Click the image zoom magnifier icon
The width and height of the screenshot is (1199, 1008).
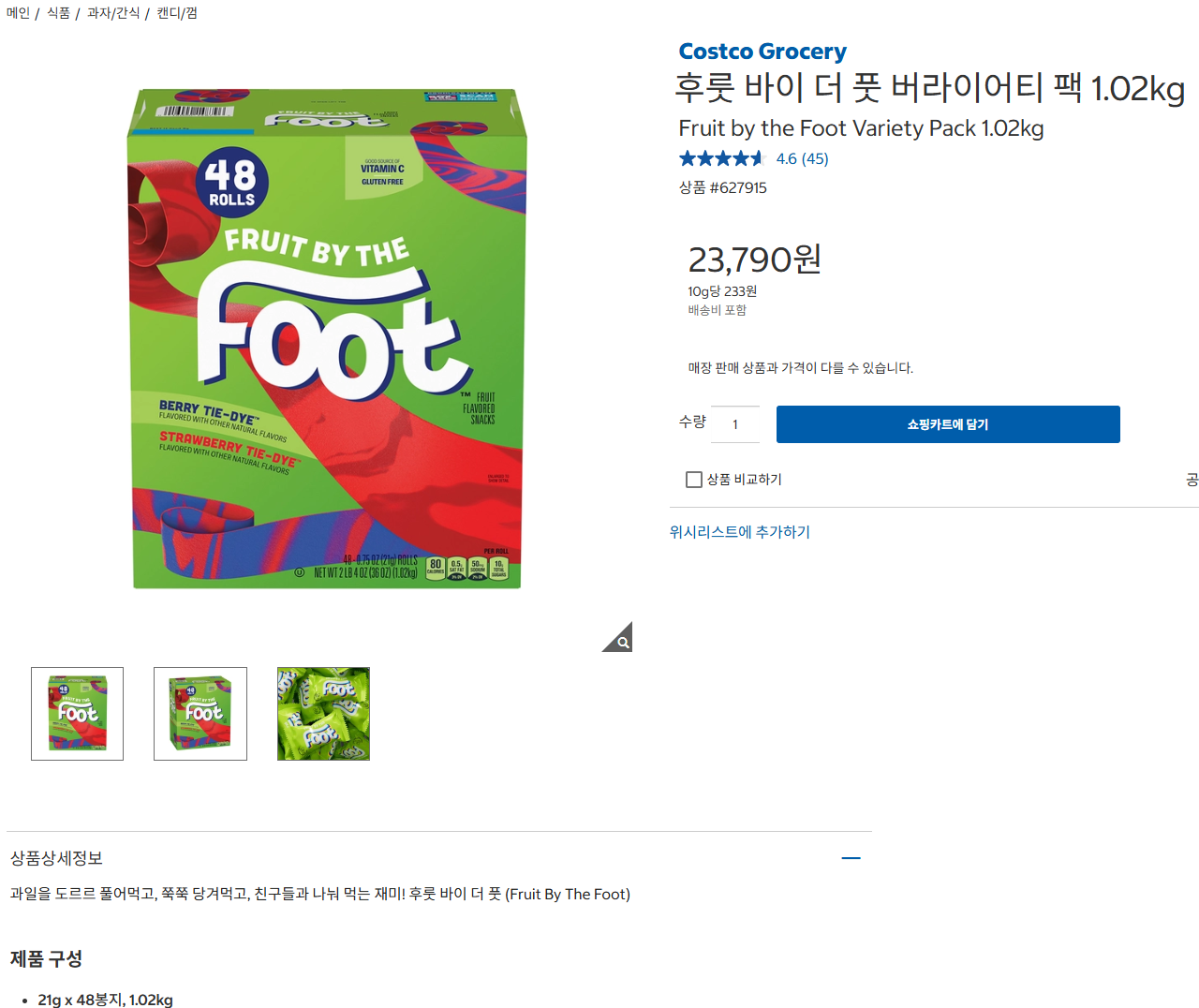tap(619, 639)
